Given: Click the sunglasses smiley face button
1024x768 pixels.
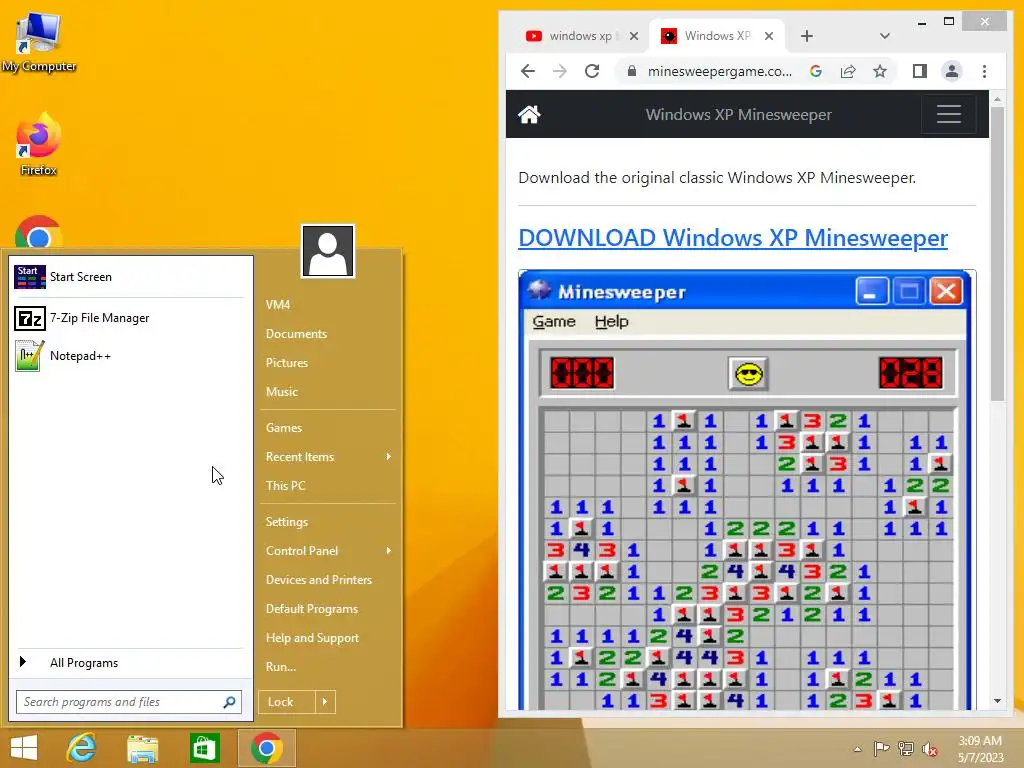Looking at the screenshot, I should (748, 374).
